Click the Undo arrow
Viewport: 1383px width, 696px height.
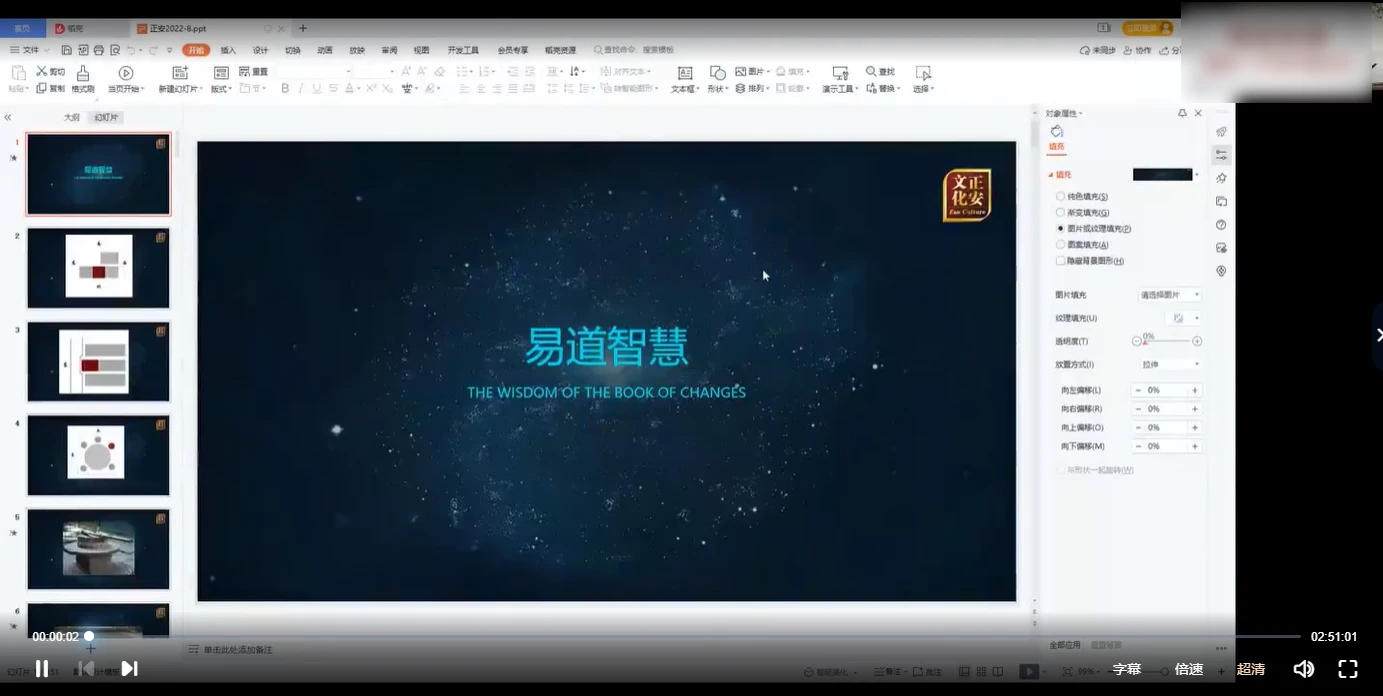tap(131, 50)
